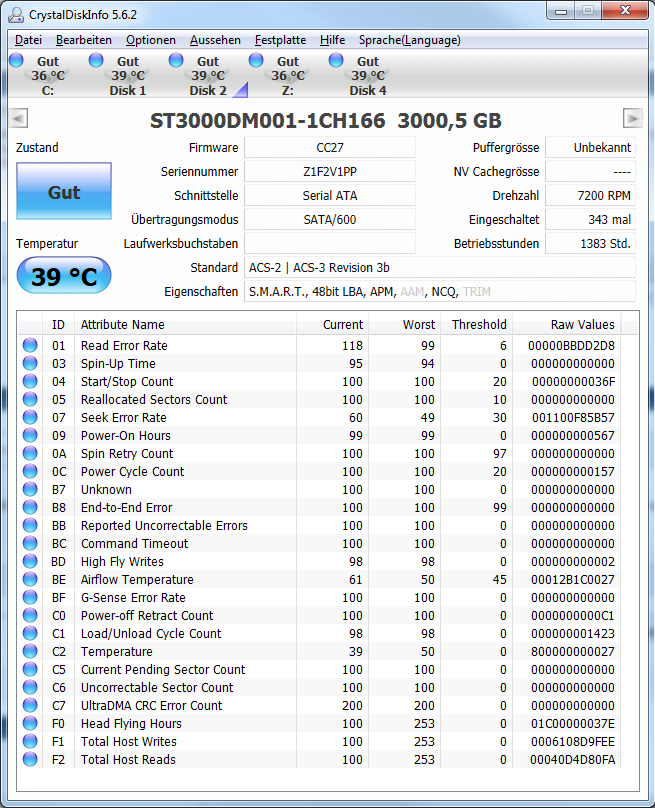655x808 pixels.
Task: Click the Seek Error Rate status orb
Action: point(30,417)
